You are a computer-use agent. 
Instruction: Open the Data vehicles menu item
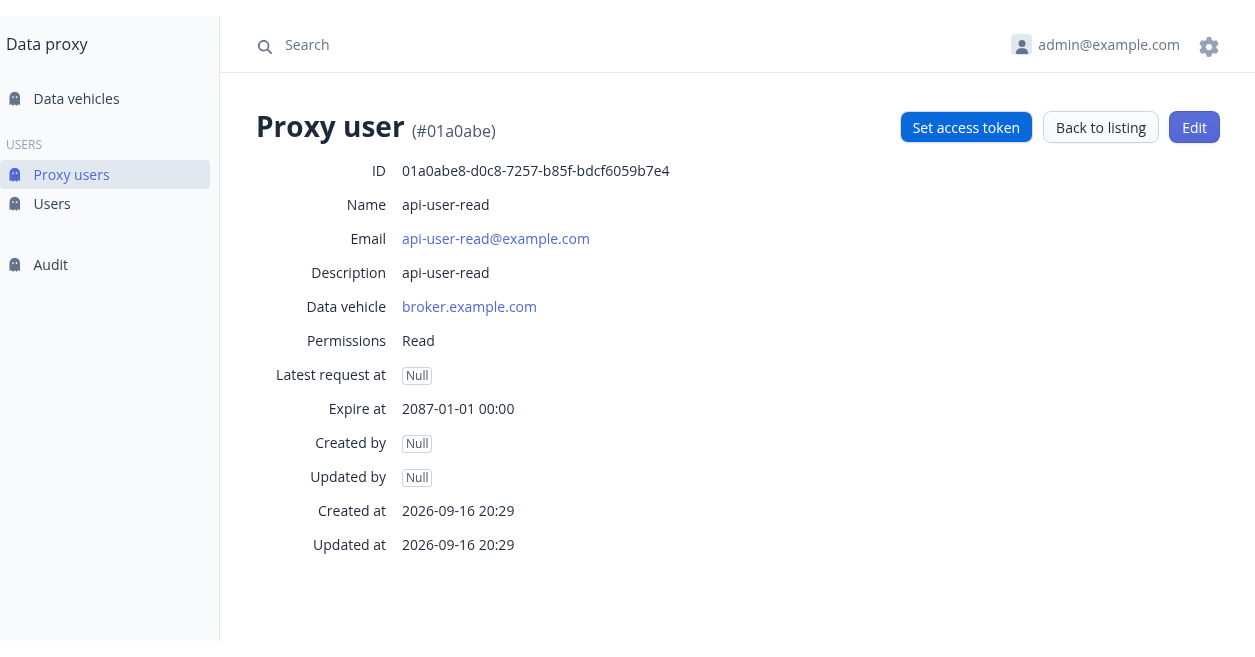[x=105, y=99]
